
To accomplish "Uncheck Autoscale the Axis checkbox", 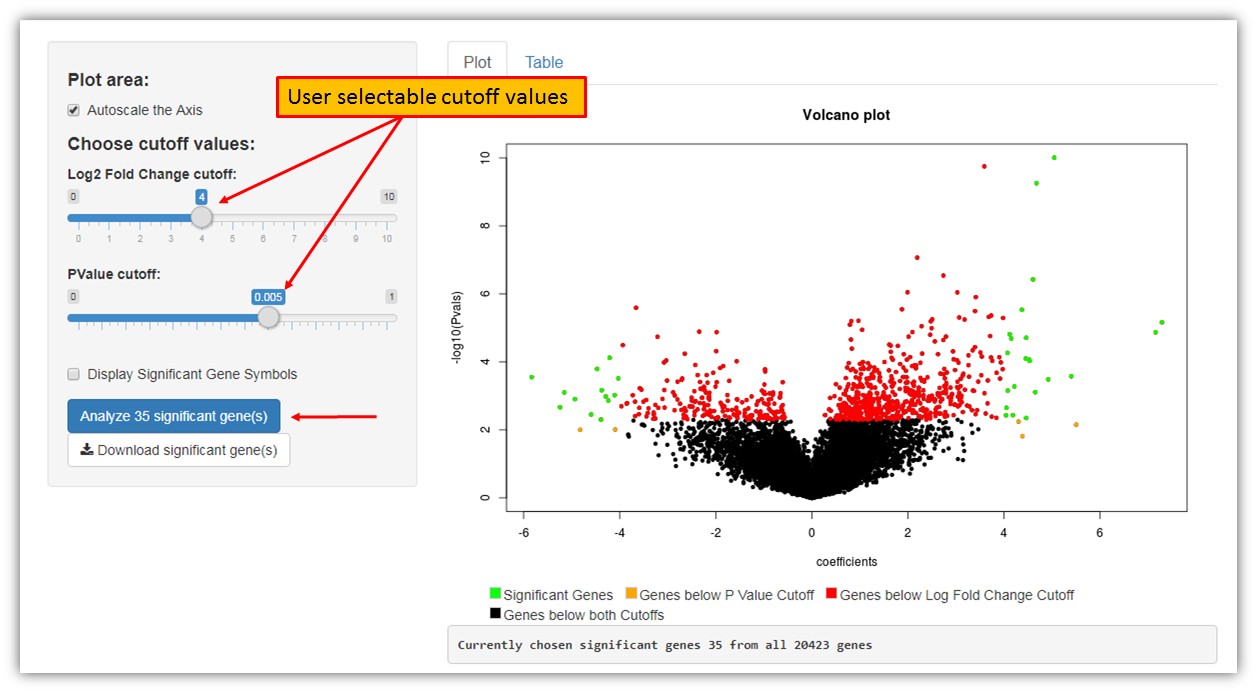I will pyautogui.click(x=73, y=110).
